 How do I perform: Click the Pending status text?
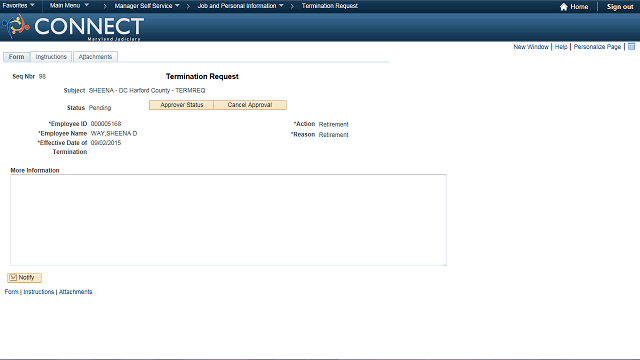100,108
